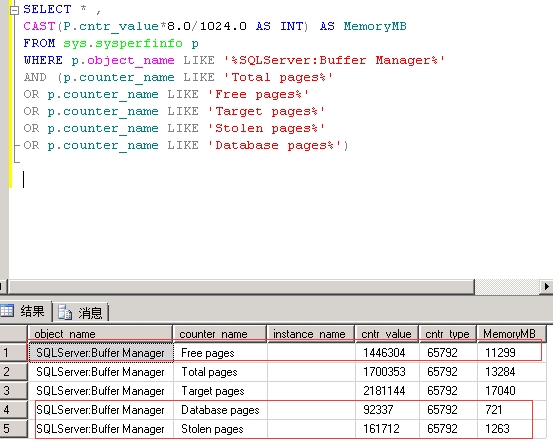553x444 pixels.
Task: Click the 'Database pages' counter name cell
Action: 220,410
